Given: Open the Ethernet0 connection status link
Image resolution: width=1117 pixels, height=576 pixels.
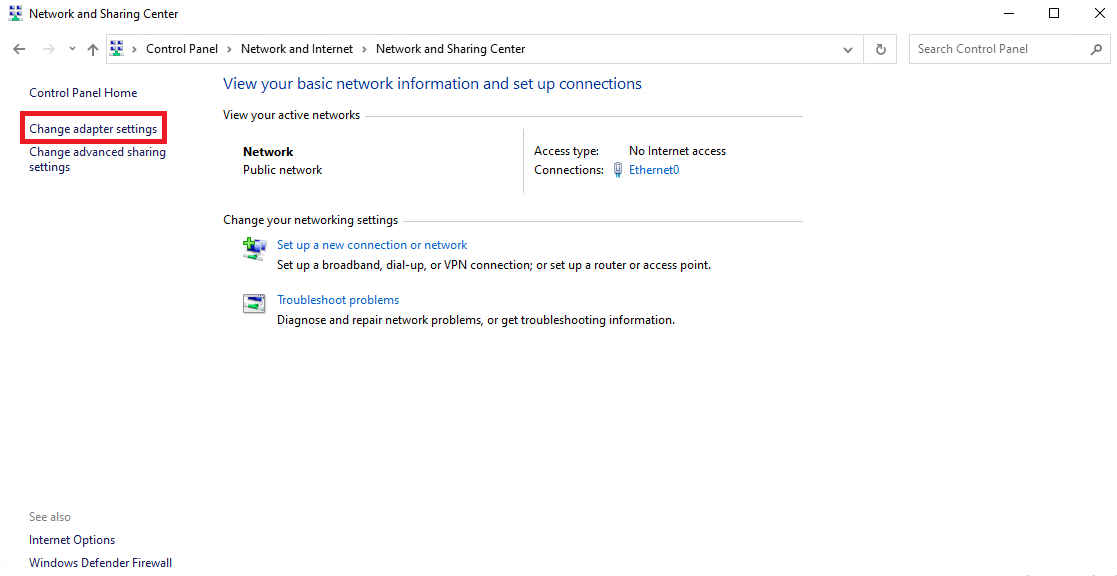Looking at the screenshot, I should [654, 170].
